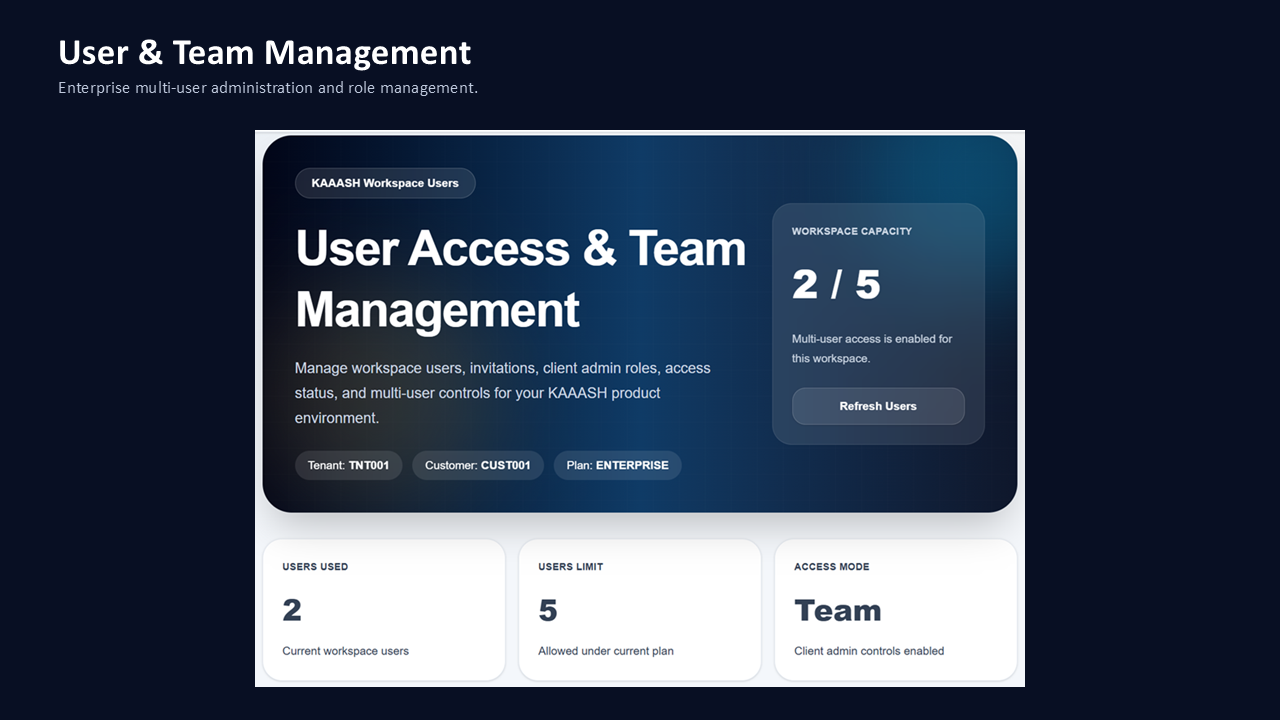Screen dimensions: 1280x720
Task: Click the 'Manage workspace users, invitations' description
Action: [x=503, y=393]
